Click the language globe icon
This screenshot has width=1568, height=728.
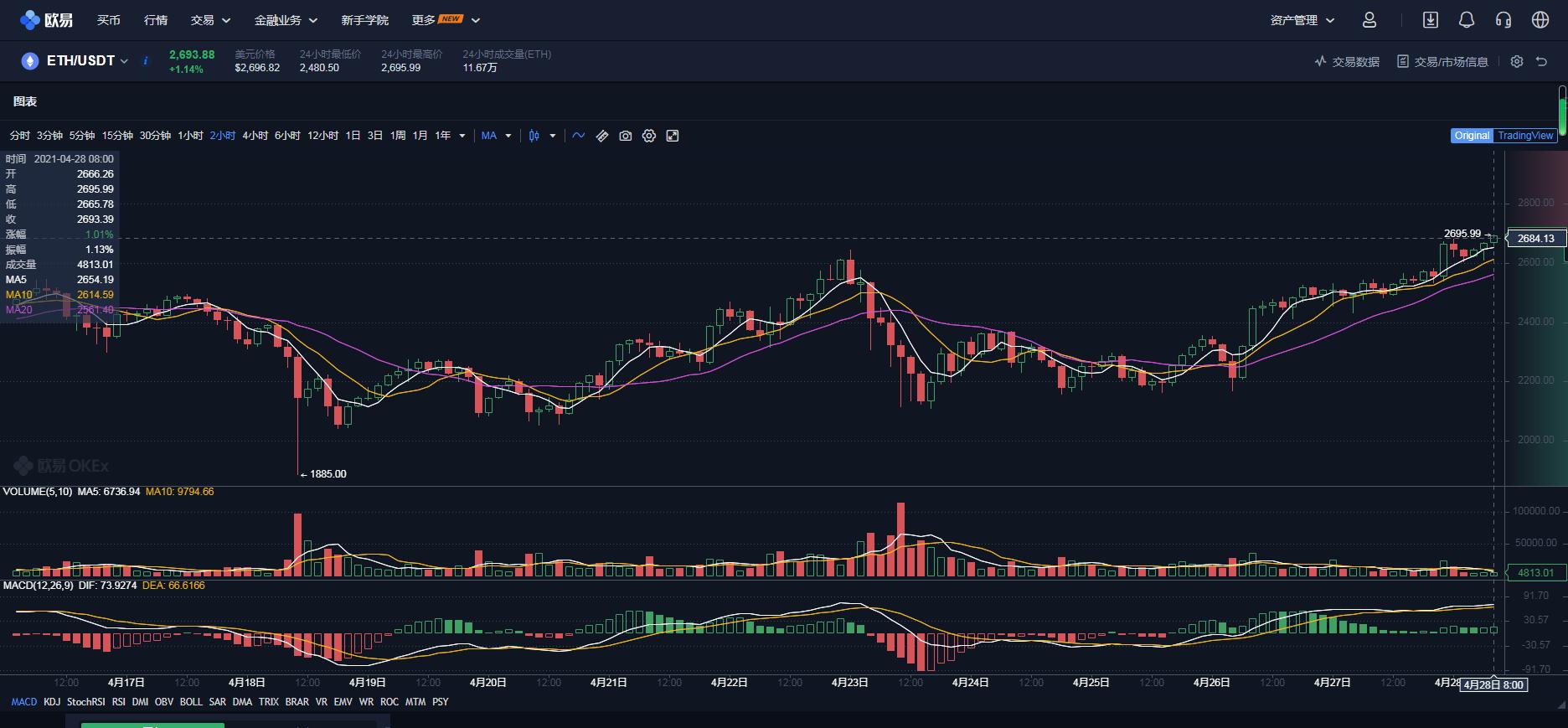pos(1540,20)
